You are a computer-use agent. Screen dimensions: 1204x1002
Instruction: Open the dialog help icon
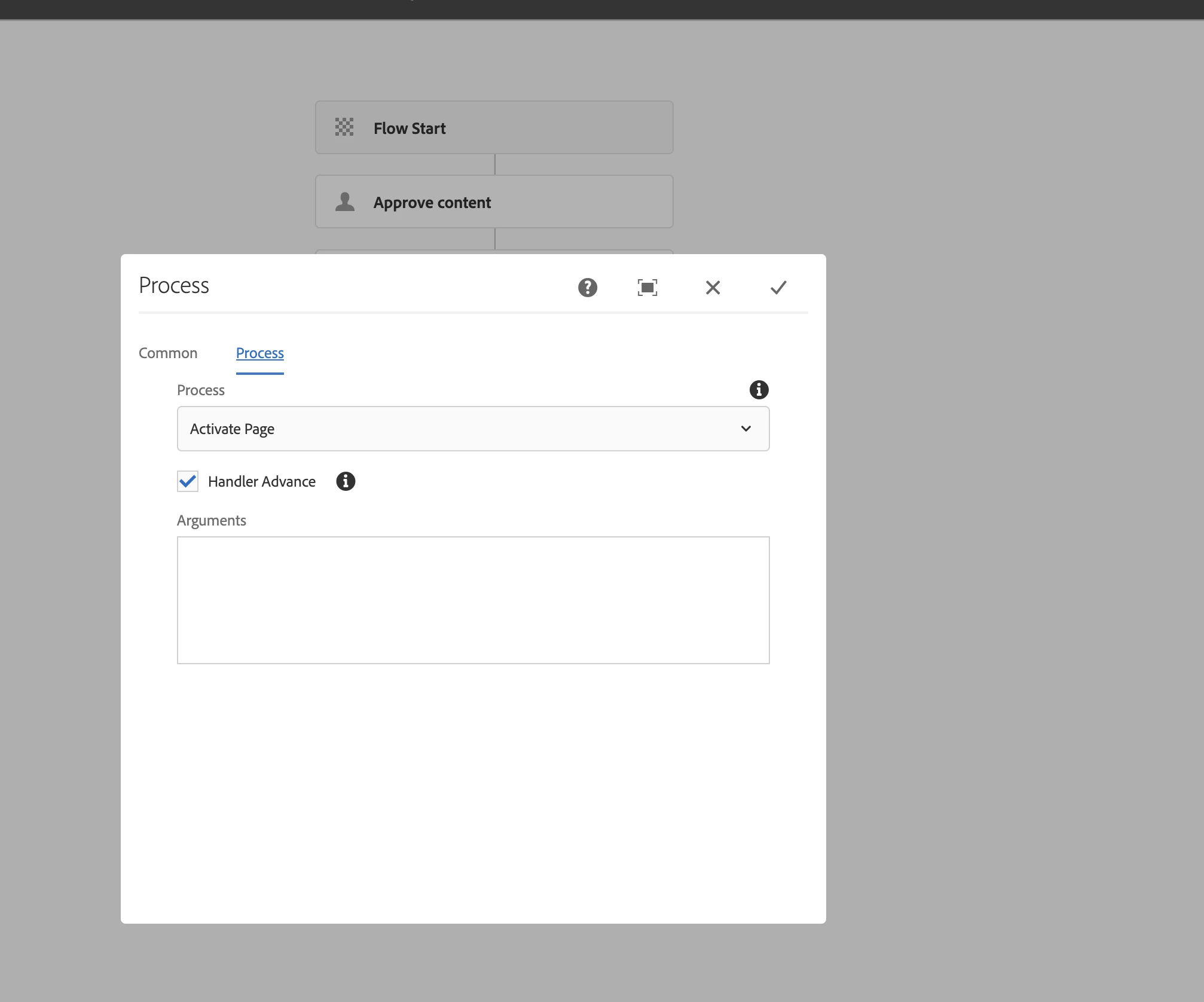[587, 288]
